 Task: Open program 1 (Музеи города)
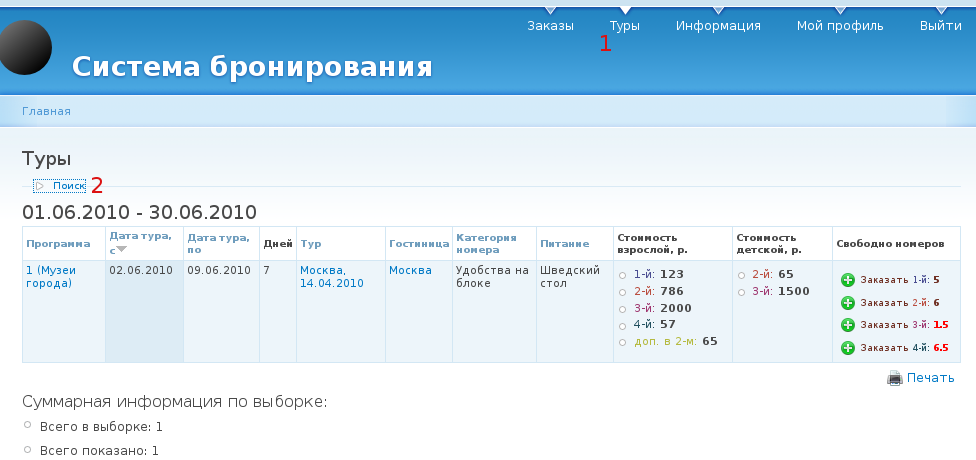(51, 277)
